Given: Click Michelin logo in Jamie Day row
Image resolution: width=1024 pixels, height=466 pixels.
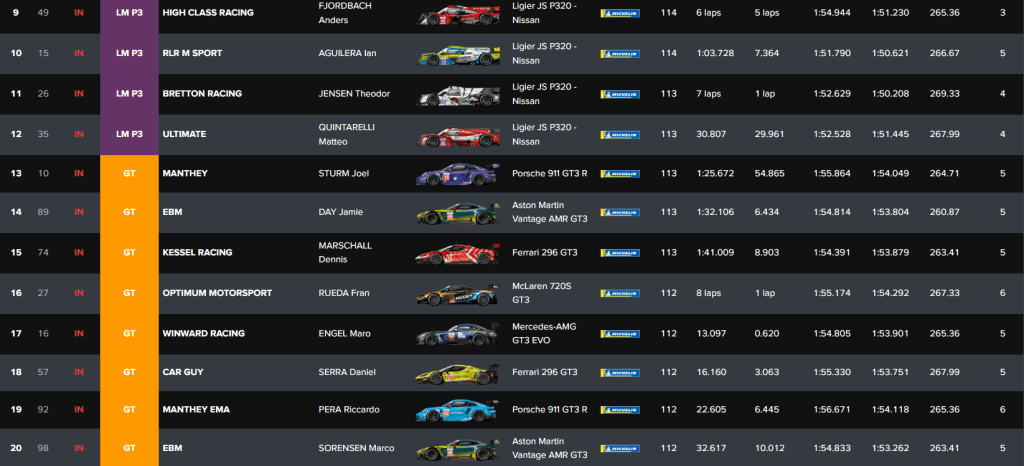Looking at the screenshot, I should pos(620,212).
